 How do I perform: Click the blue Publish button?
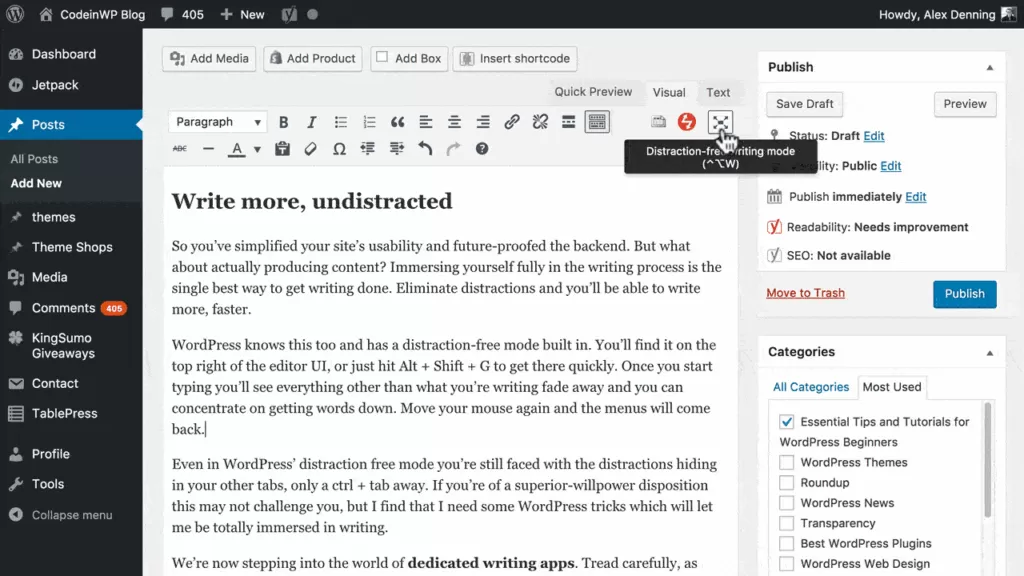point(964,294)
